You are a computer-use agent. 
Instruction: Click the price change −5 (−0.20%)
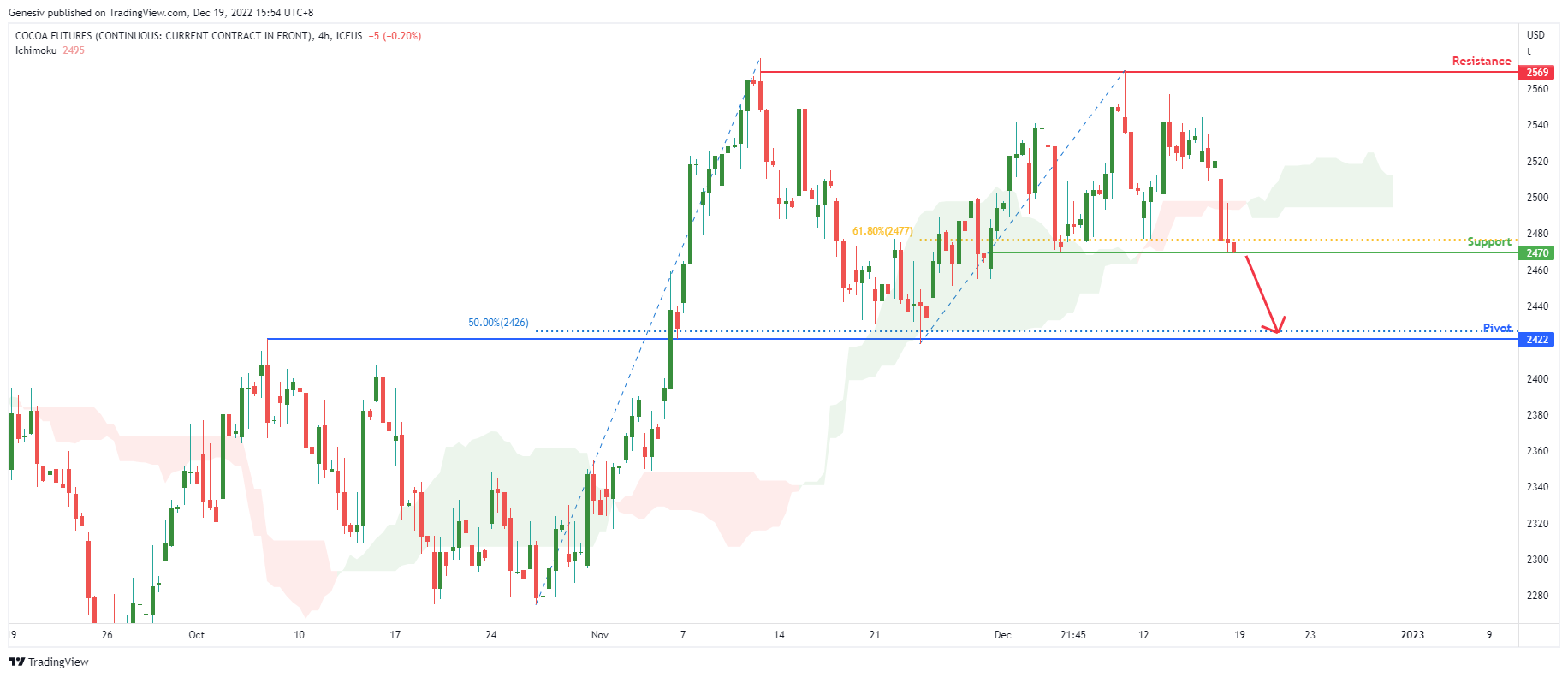click(x=395, y=36)
